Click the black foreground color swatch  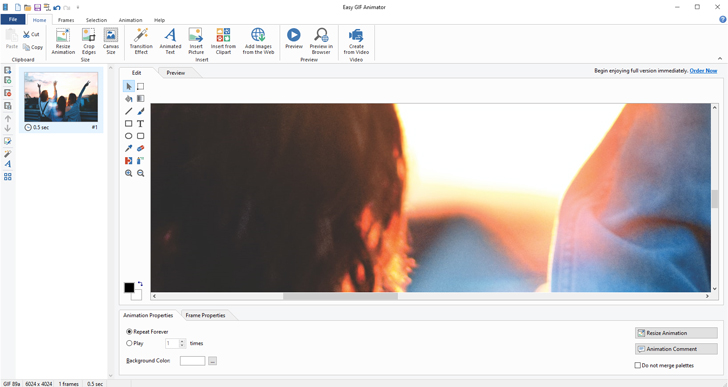[x=129, y=288]
